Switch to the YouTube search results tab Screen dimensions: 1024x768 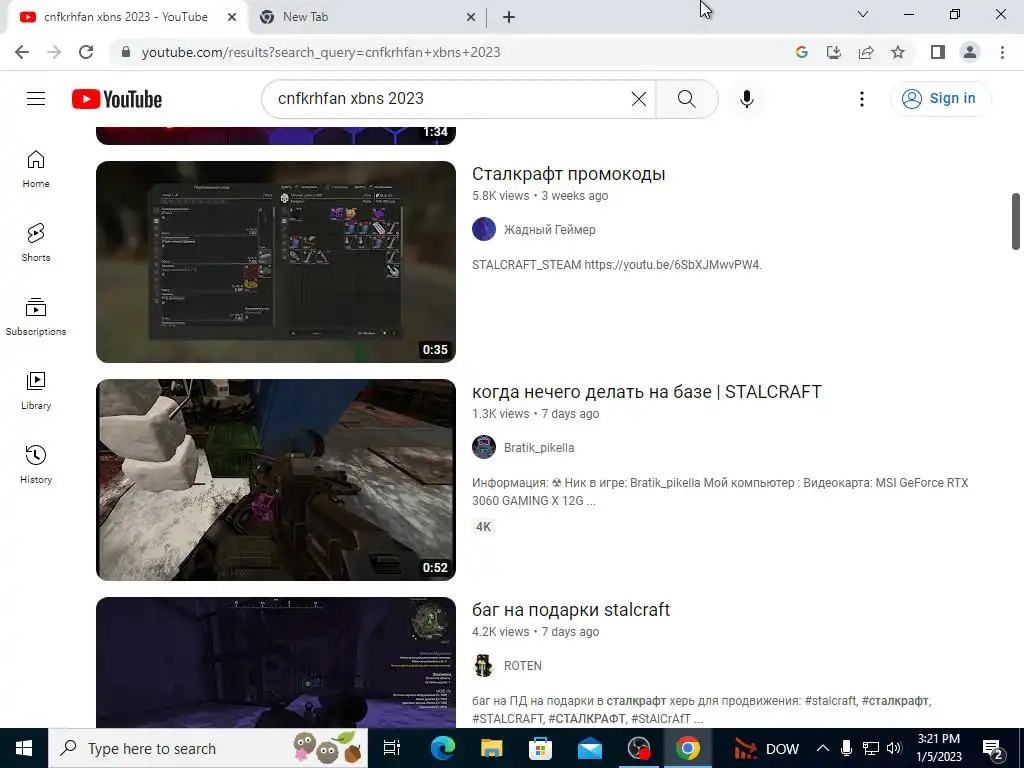125,17
